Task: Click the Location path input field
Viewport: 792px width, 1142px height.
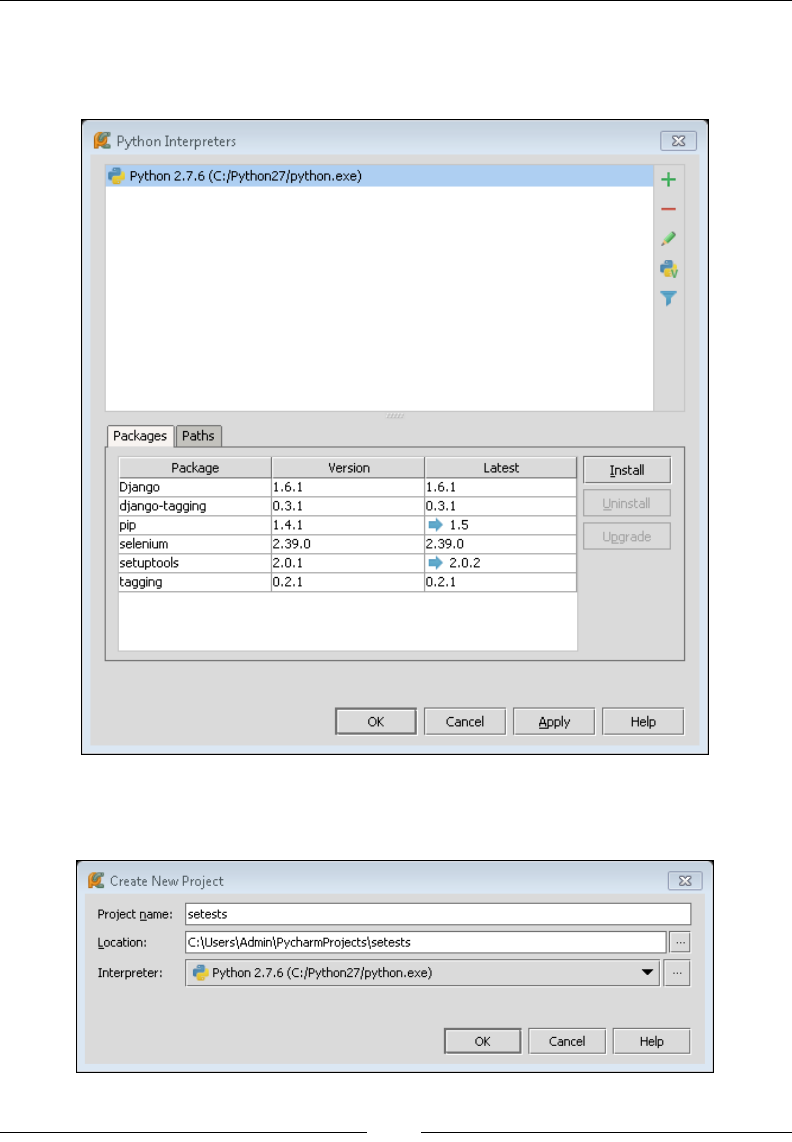Action: [x=426, y=942]
